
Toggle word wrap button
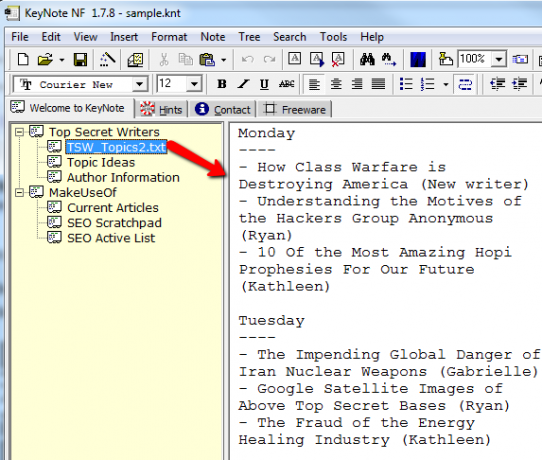click(465, 84)
